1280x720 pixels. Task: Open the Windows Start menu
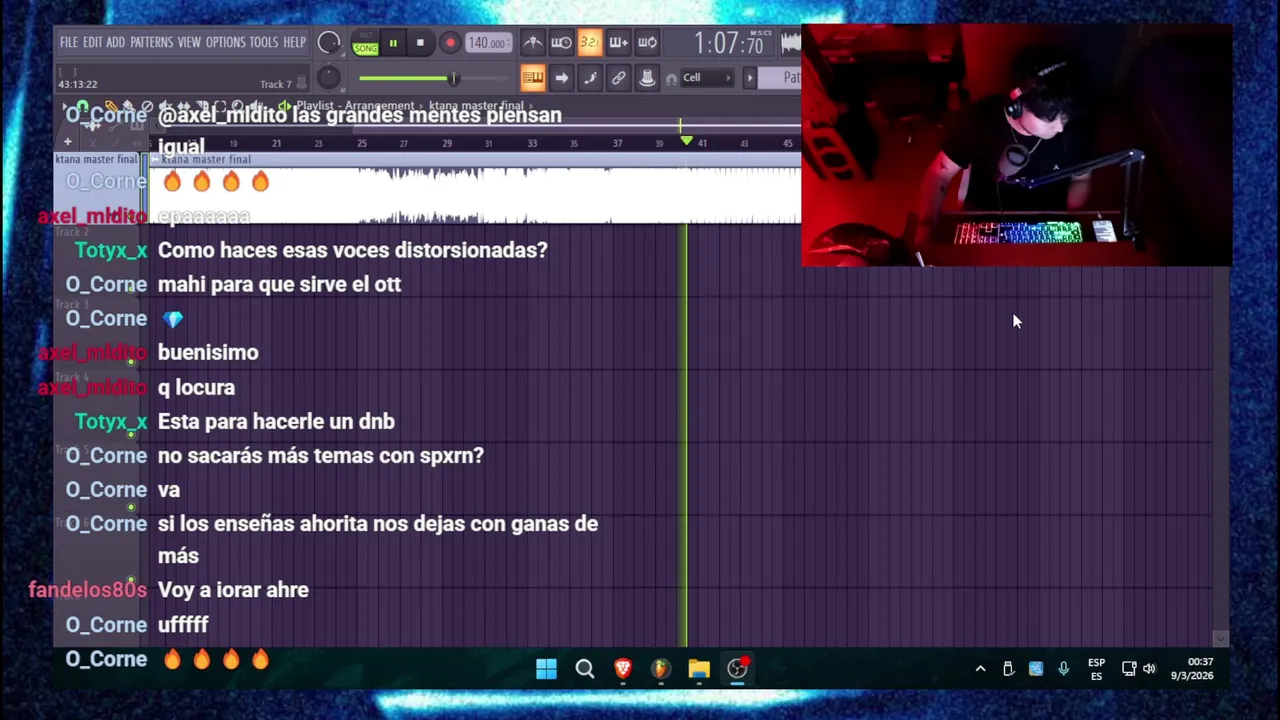click(546, 669)
